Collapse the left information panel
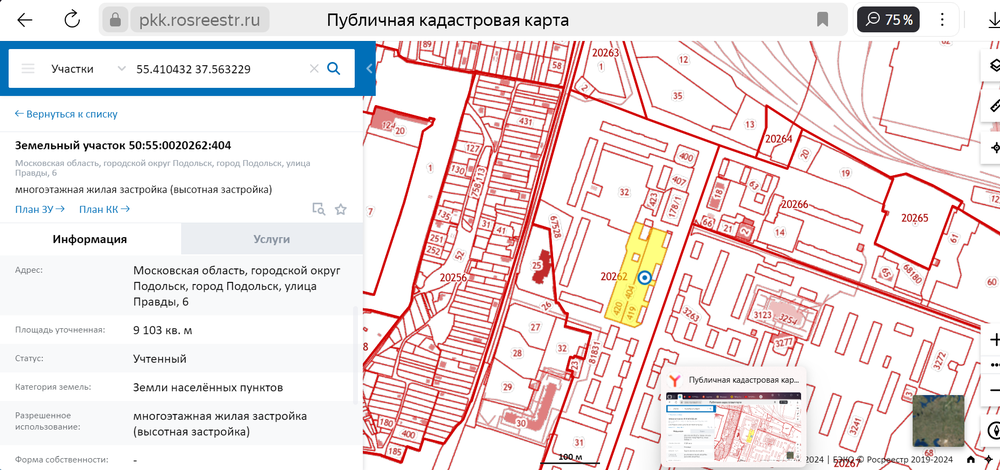Screen dimensions: 1000x470 coord(369,69)
